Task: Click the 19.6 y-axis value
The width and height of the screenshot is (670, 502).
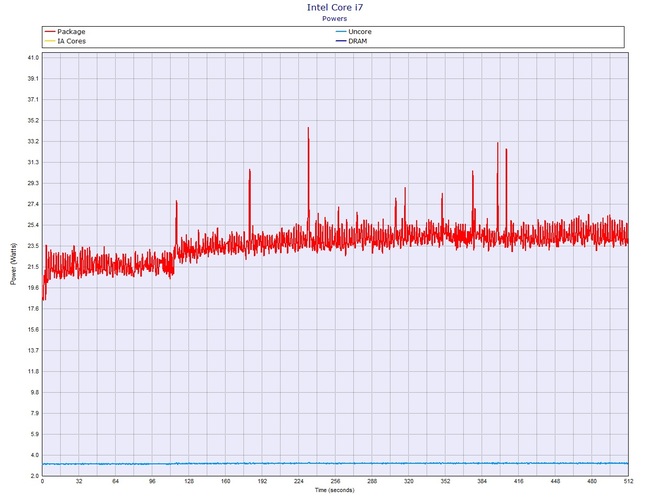Action: pyautogui.click(x=33, y=288)
